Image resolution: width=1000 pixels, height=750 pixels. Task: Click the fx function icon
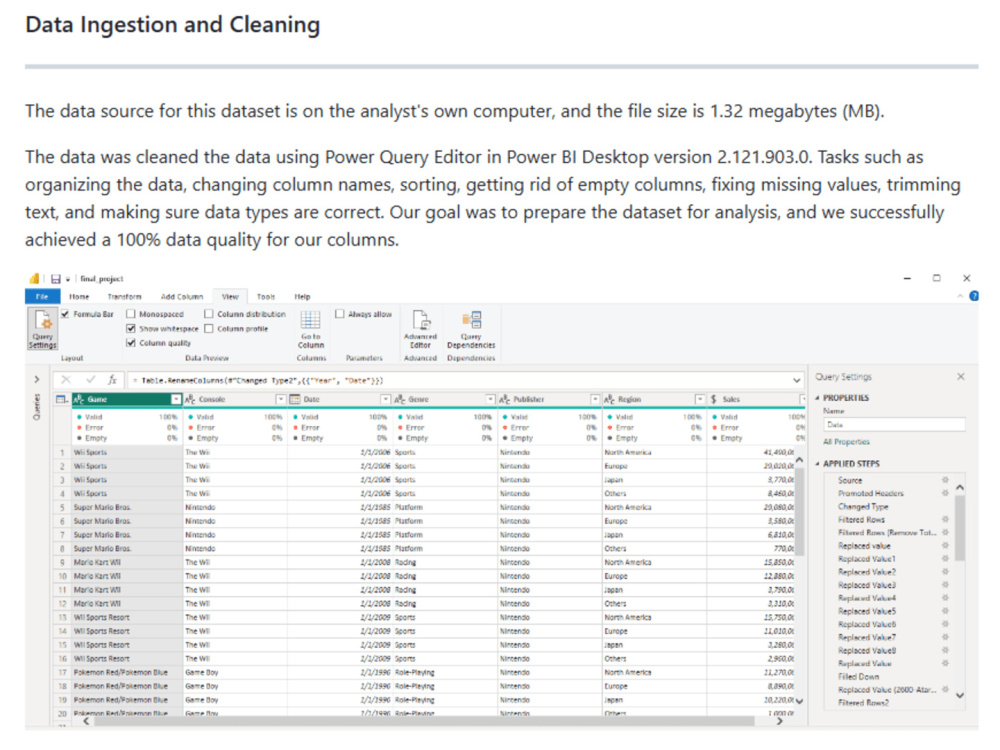click(x=112, y=380)
